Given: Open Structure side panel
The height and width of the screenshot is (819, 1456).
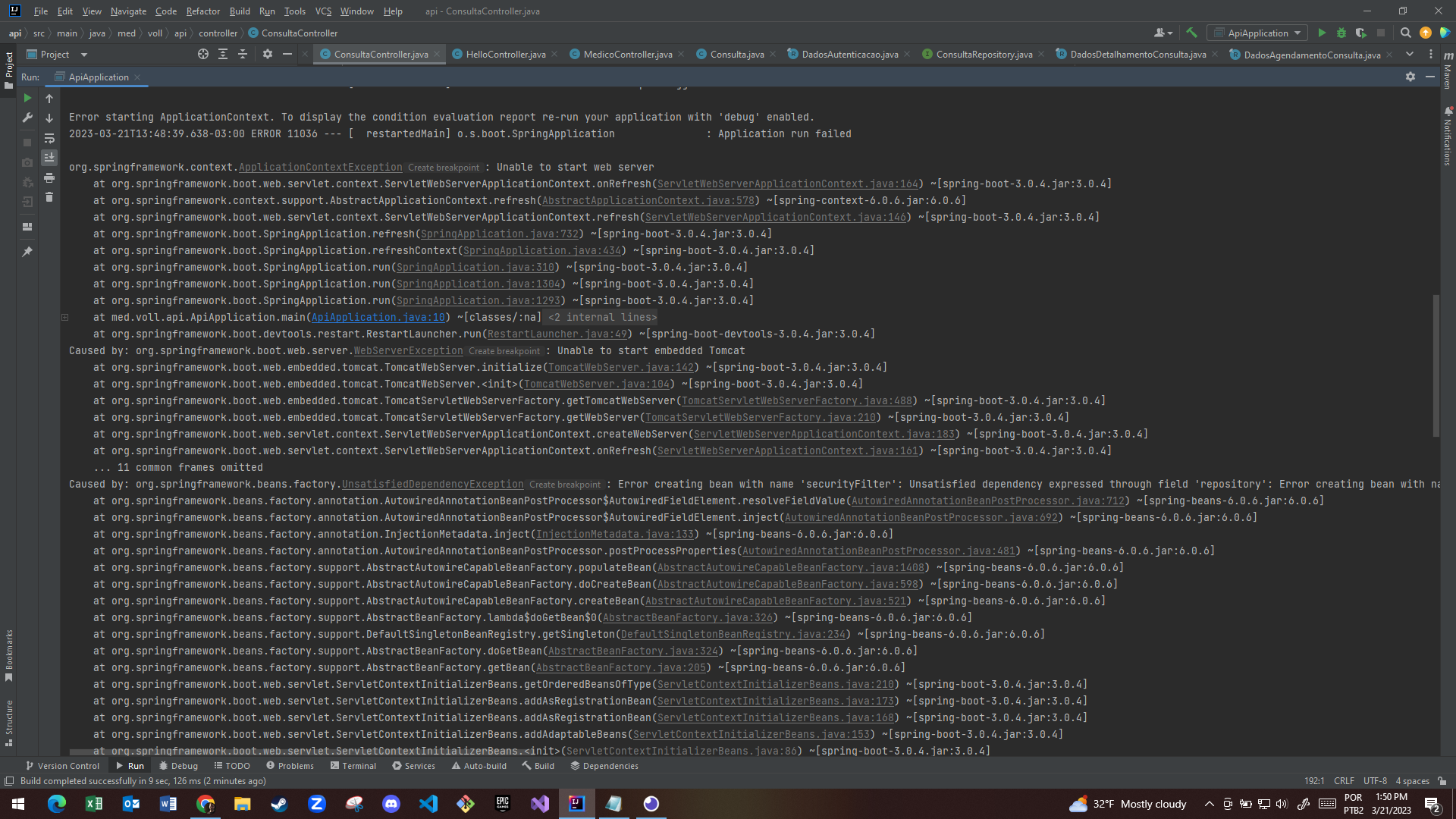Looking at the screenshot, I should coord(9,723).
